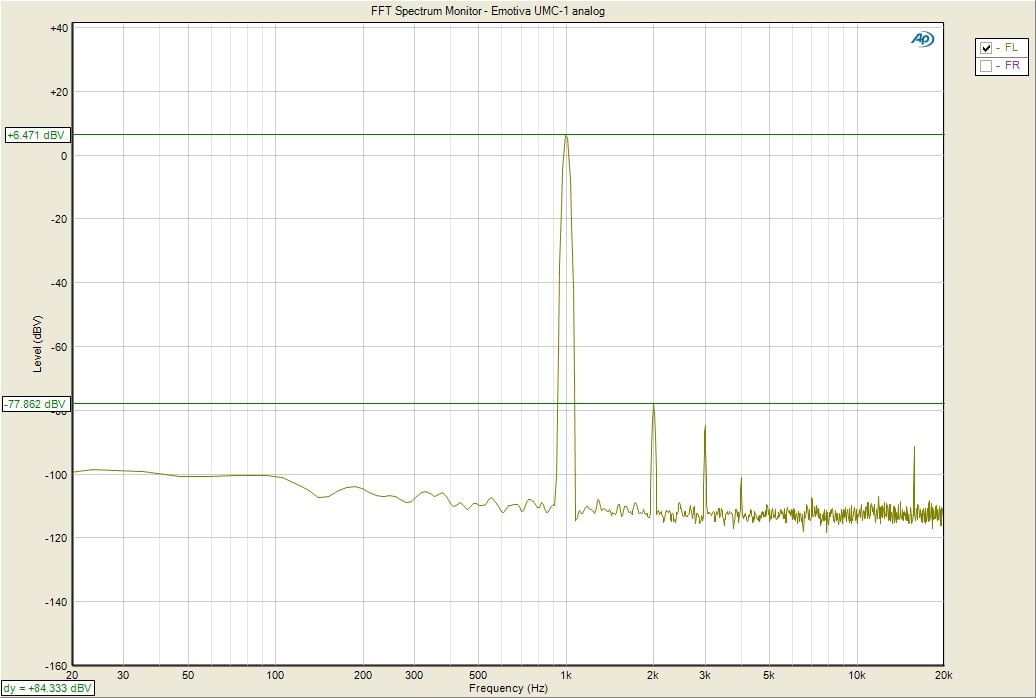This screenshot has width=1036, height=698.
Task: Click the AP logo in the graph corner
Action: click(921, 39)
